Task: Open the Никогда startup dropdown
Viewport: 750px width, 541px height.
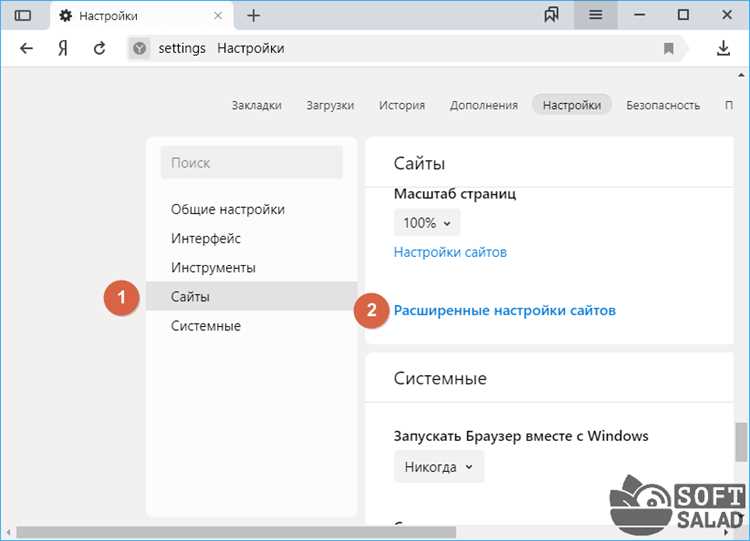Action: [439, 467]
